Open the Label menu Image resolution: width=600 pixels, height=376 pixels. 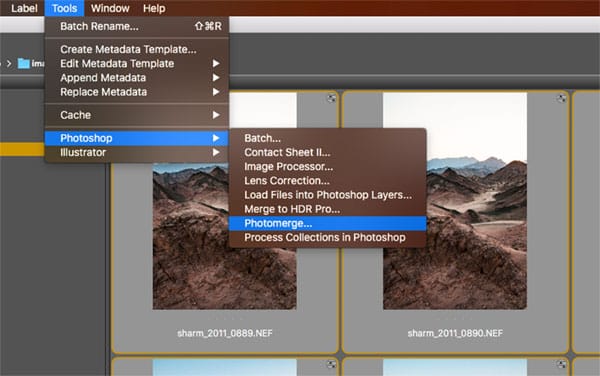(x=24, y=8)
